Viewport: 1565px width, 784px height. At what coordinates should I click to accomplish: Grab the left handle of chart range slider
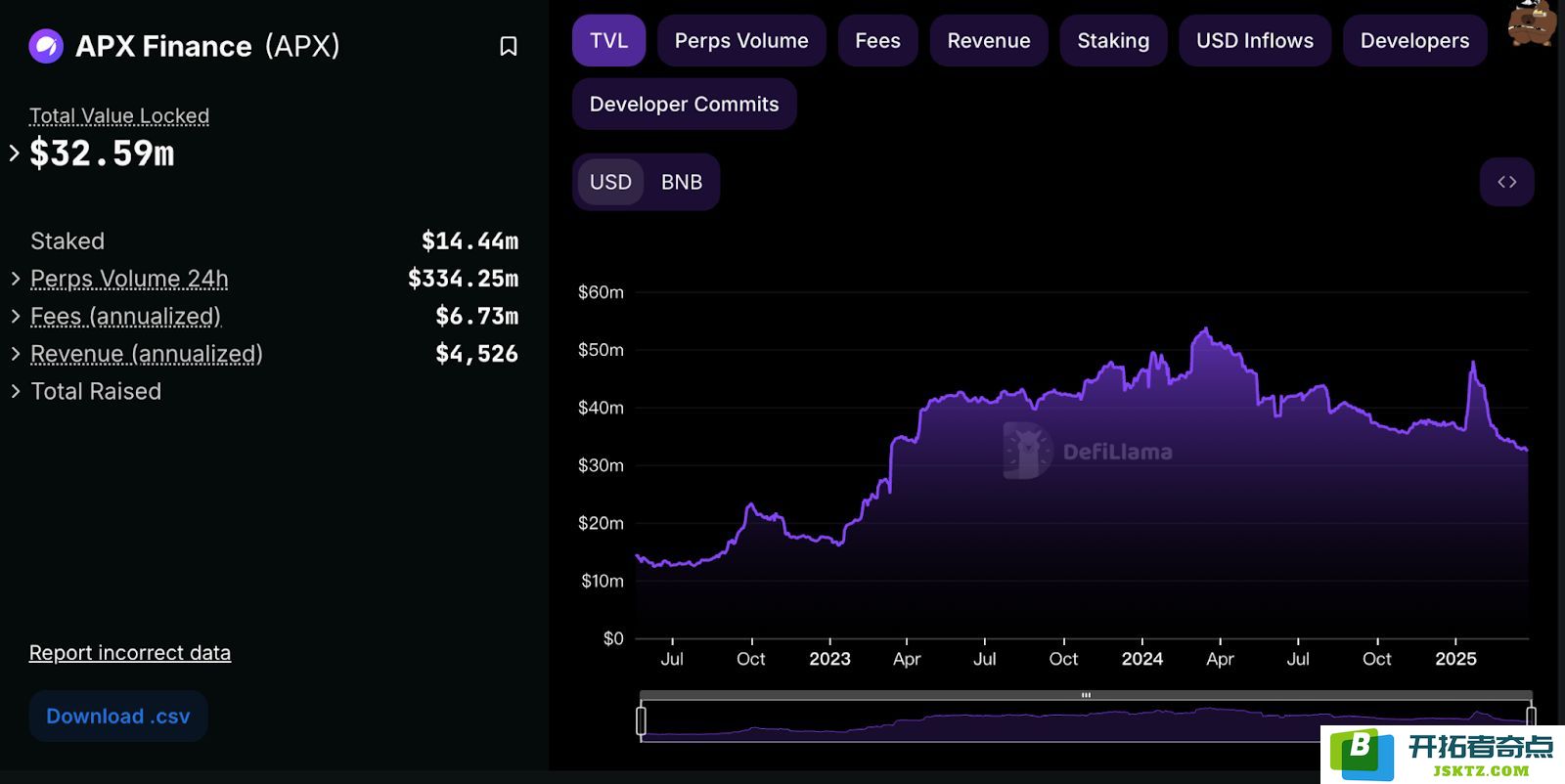(x=641, y=720)
